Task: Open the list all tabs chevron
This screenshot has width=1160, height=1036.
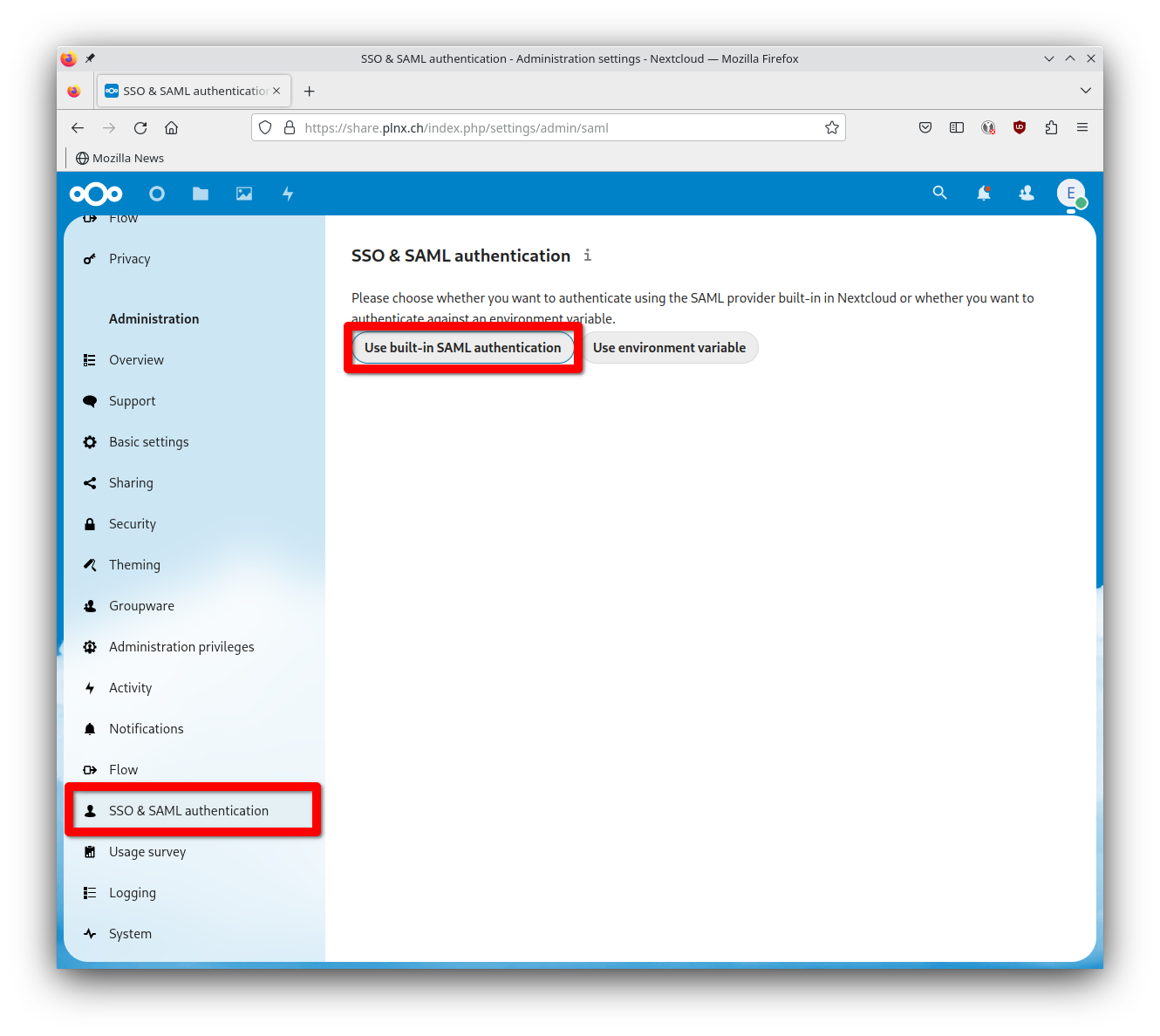Action: [x=1086, y=90]
